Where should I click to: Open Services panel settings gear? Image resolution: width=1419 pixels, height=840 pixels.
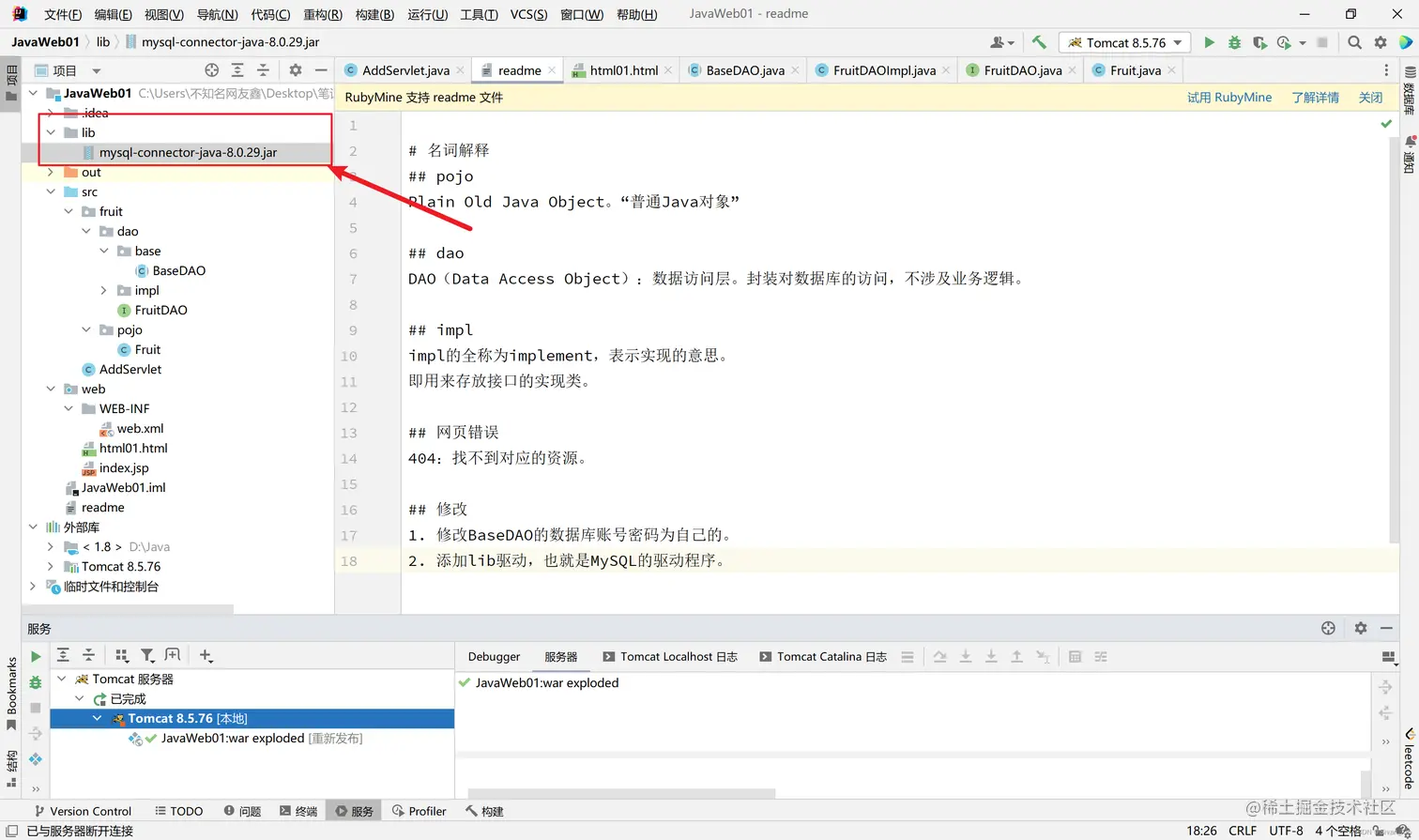click(x=1361, y=628)
